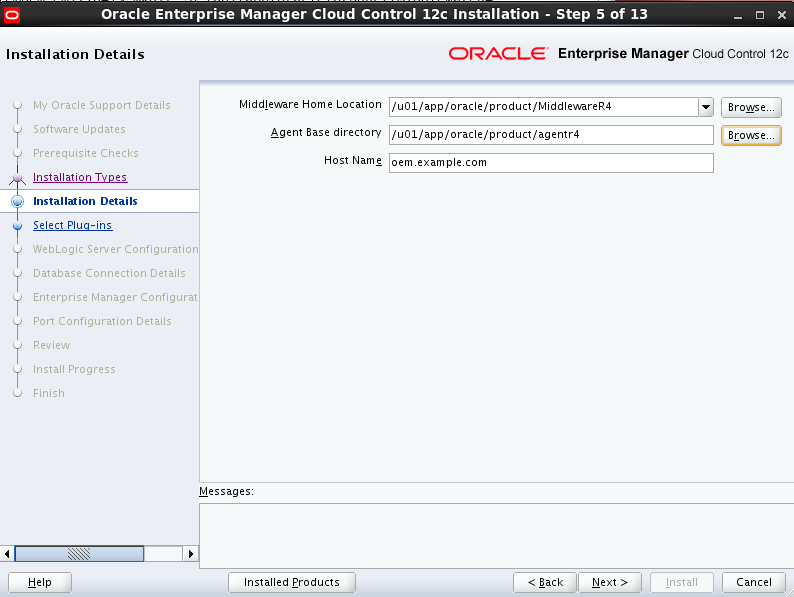Maximize the installer window

pyautogui.click(x=760, y=15)
